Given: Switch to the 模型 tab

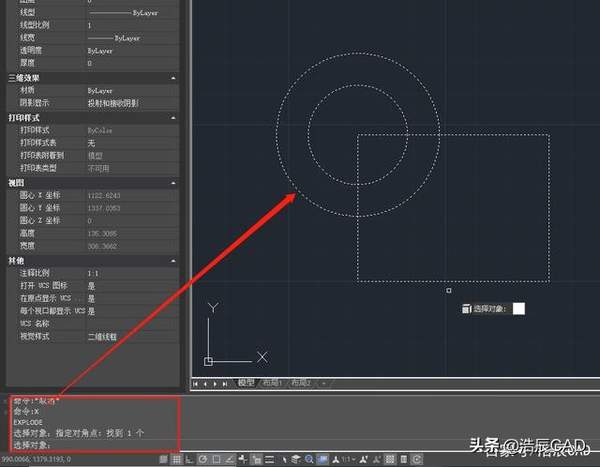Looking at the screenshot, I should click(246, 382).
